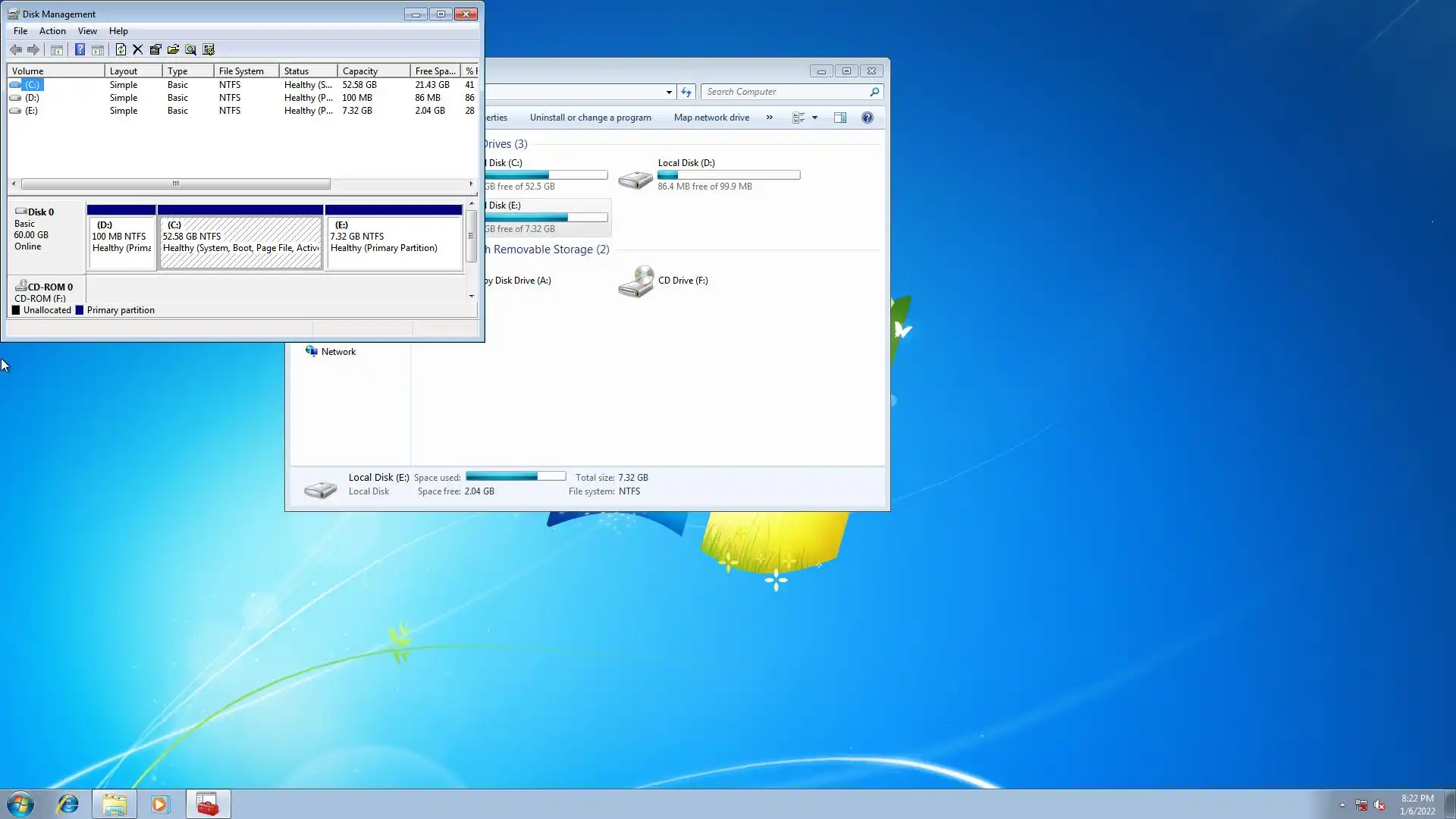The width and height of the screenshot is (1456, 819).
Task: Click the Refresh toolbar icon in Disk Management
Action: tap(121, 50)
